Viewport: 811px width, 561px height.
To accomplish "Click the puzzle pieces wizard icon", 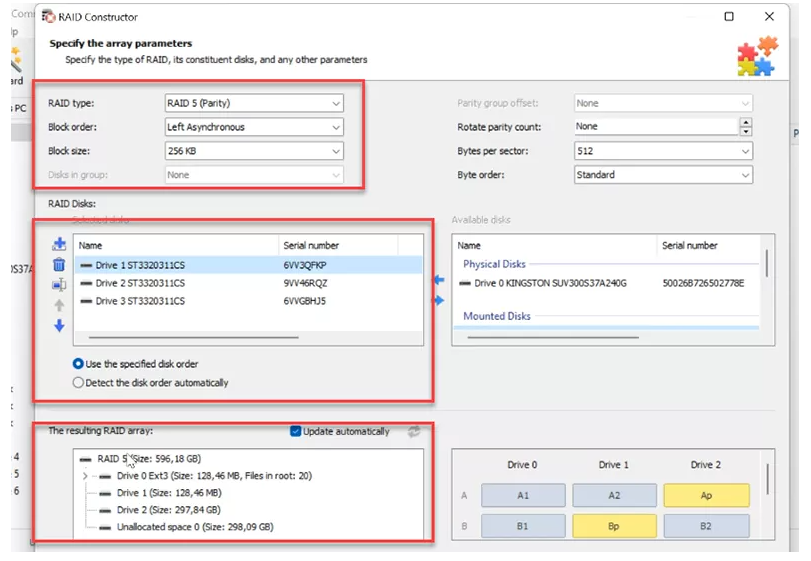I will click(x=757, y=56).
